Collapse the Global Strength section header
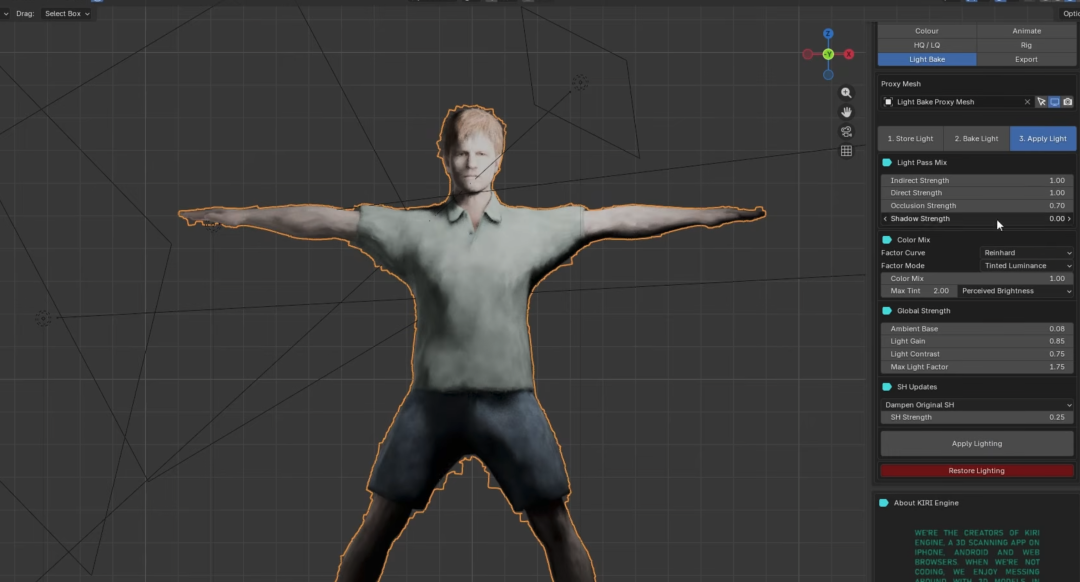This screenshot has width=1080, height=582. (923, 311)
